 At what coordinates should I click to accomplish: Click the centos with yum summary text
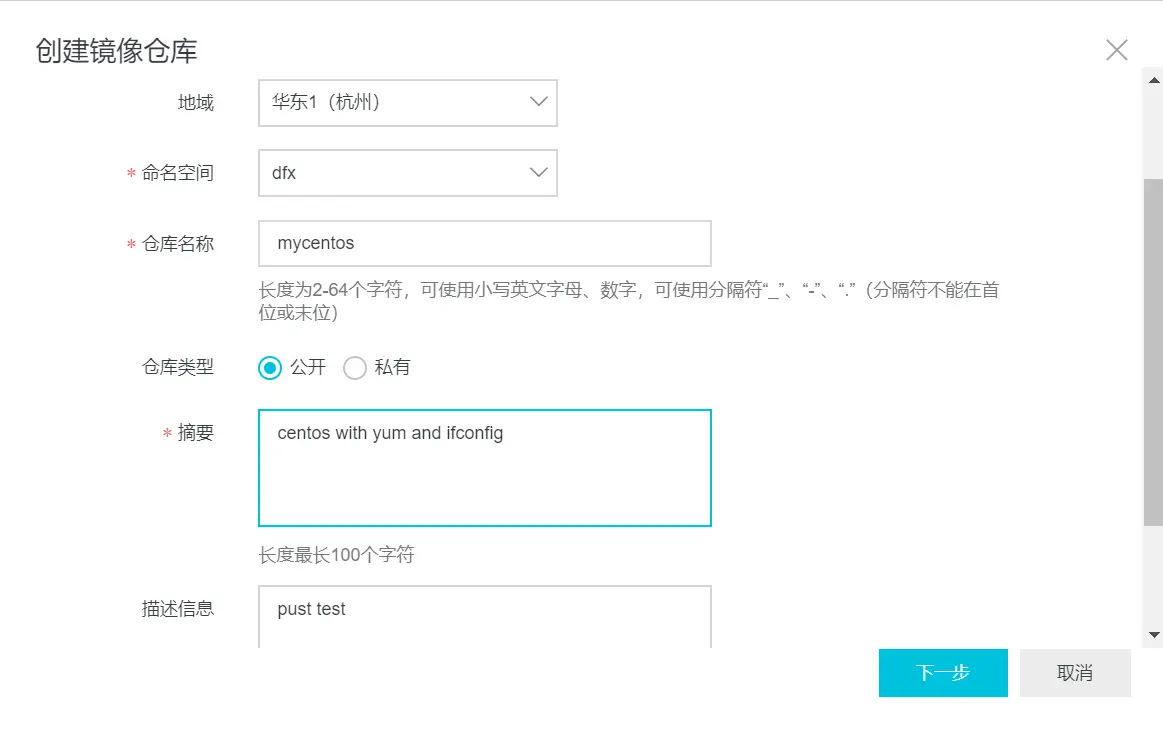(x=390, y=433)
